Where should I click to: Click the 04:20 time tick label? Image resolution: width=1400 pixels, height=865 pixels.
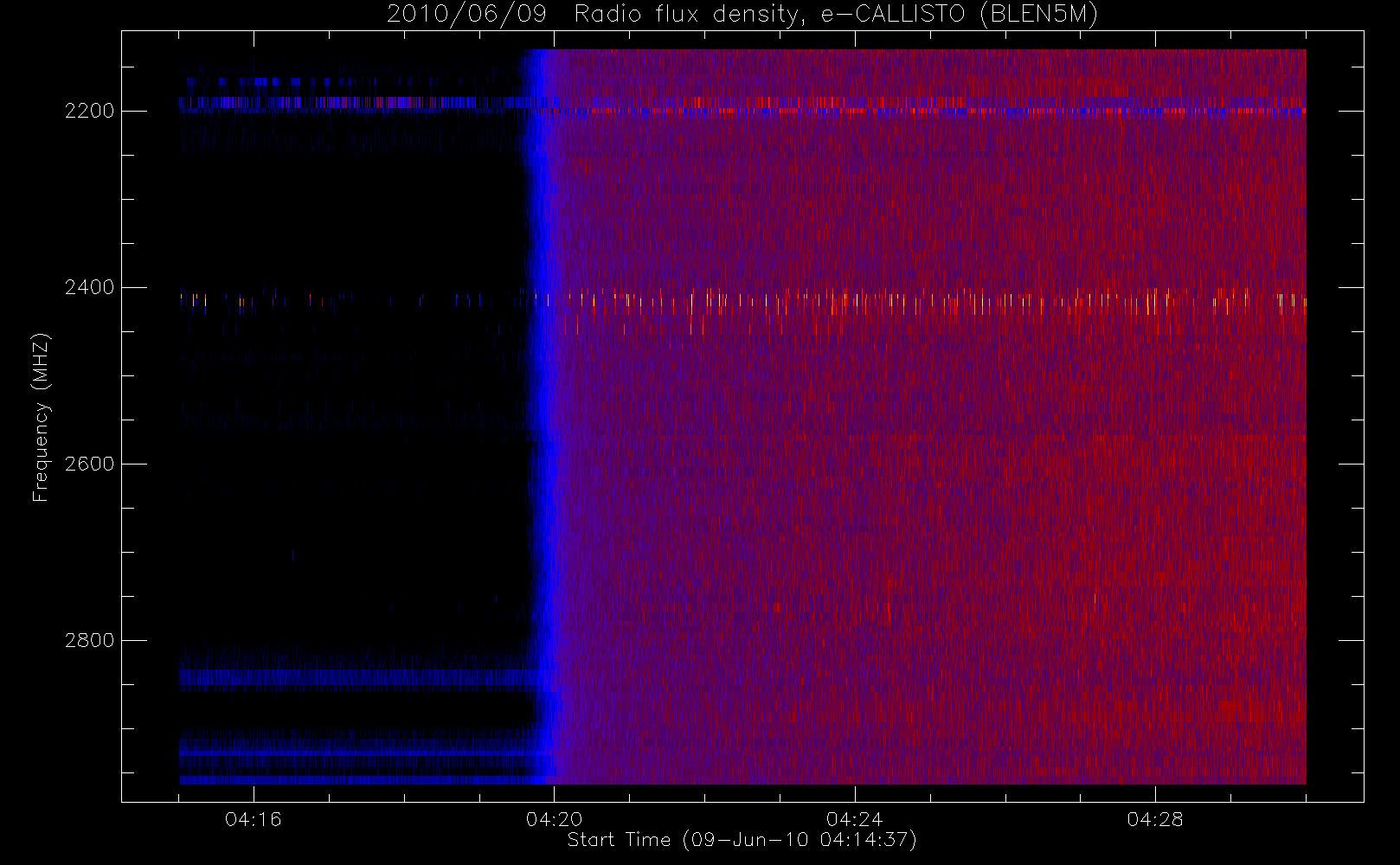[x=555, y=819]
